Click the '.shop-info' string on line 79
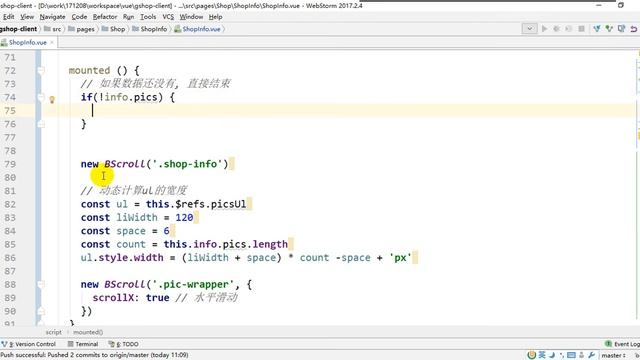The width and height of the screenshot is (640, 360). [x=190, y=164]
